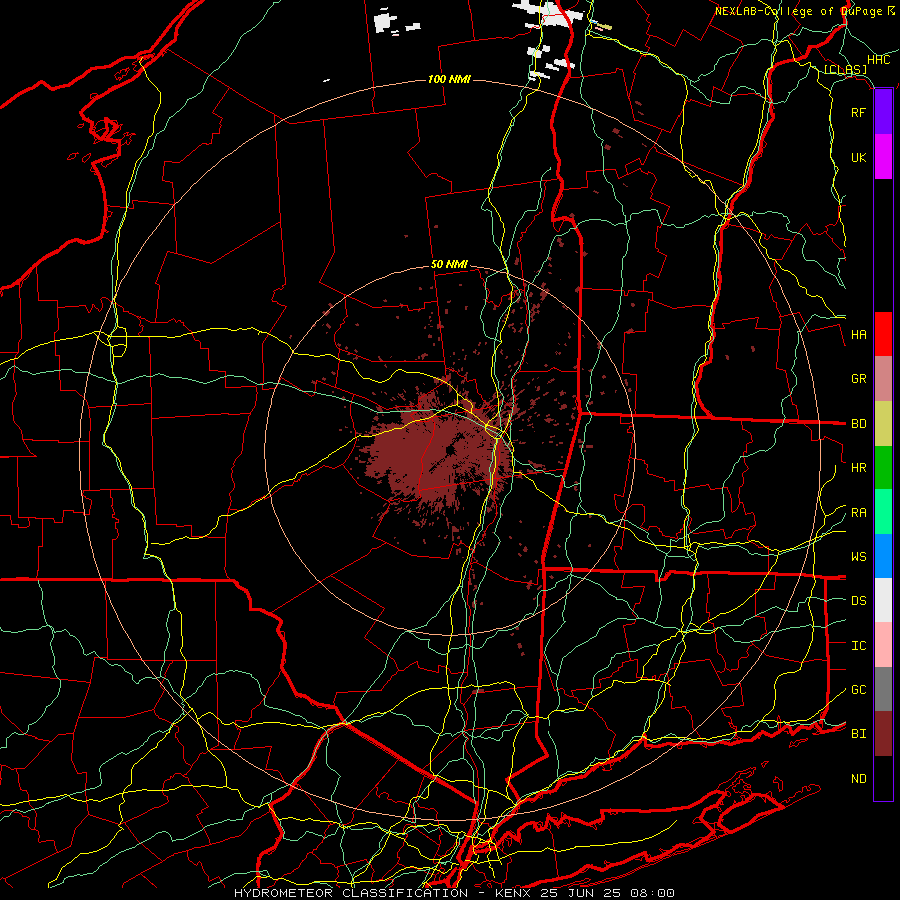Select the GC gray legend swatch
This screenshot has height=900, width=900.
point(883,689)
